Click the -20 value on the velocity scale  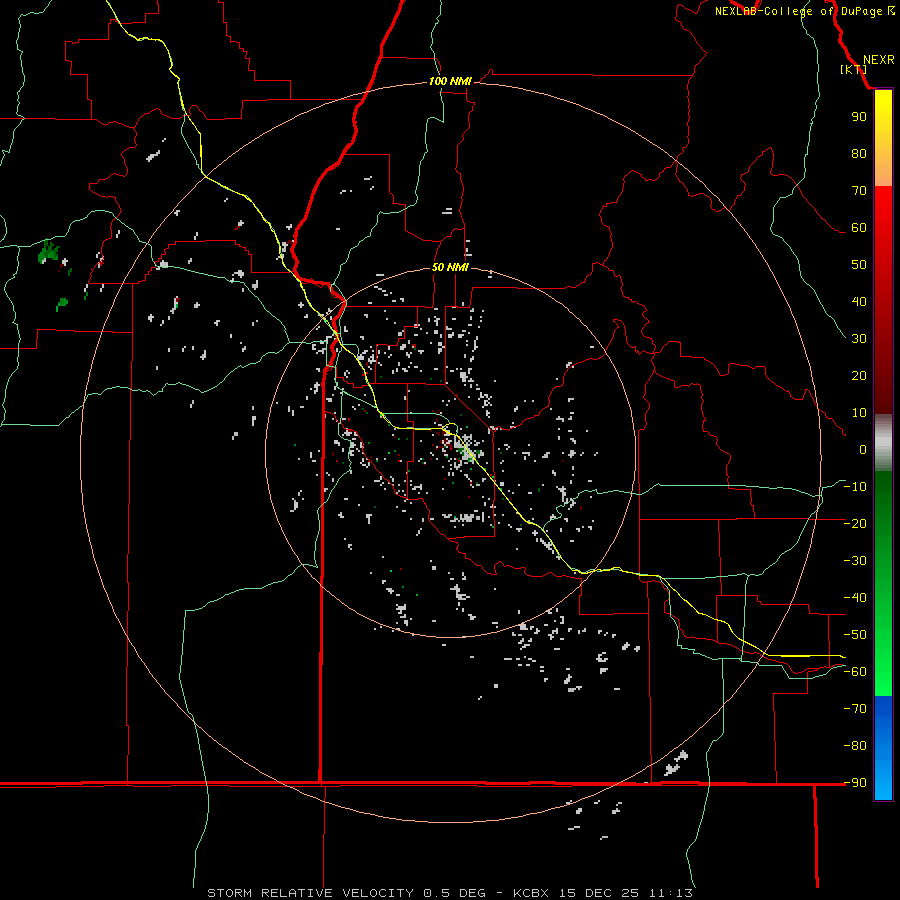[x=855, y=523]
